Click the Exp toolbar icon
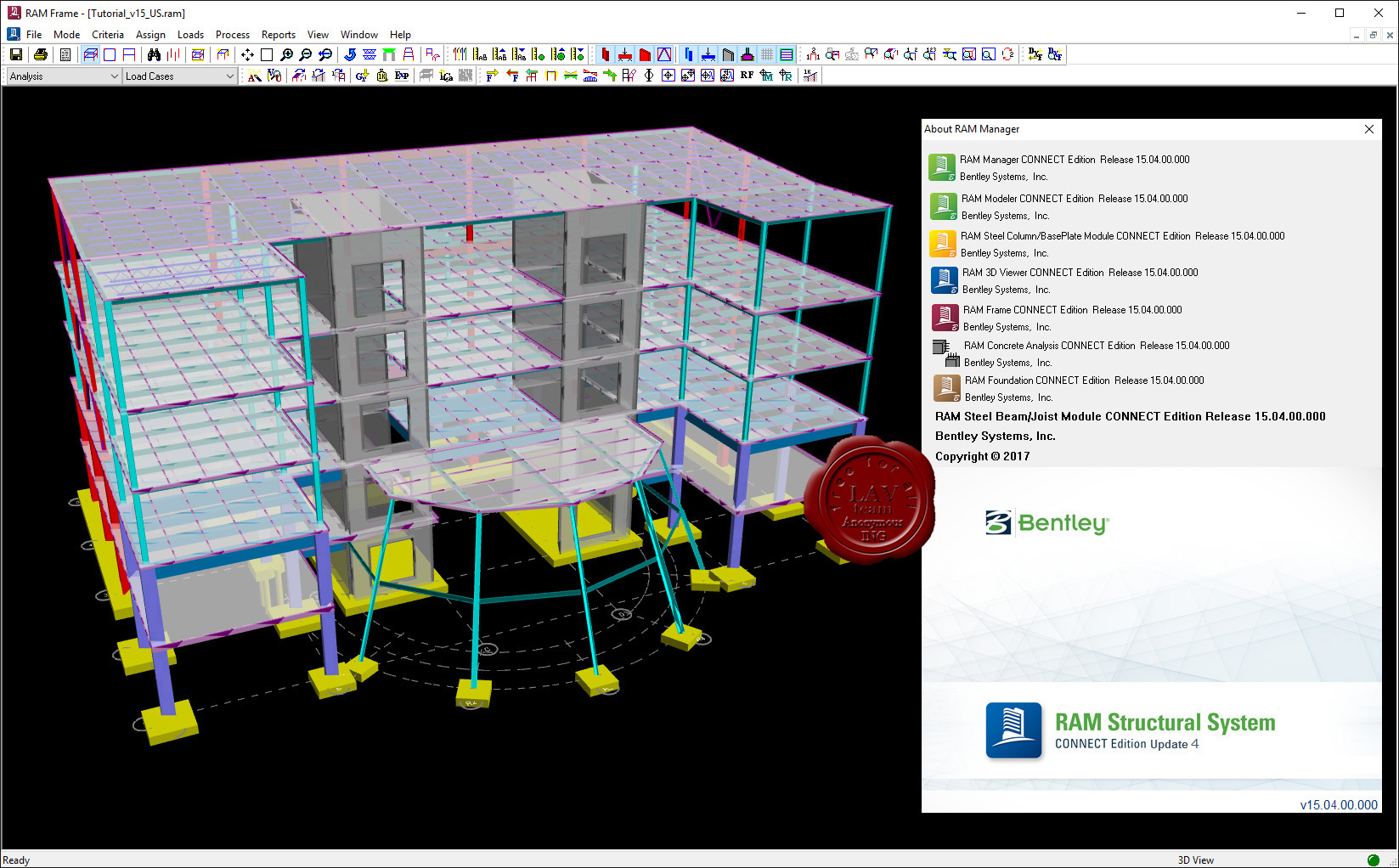 click(402, 76)
